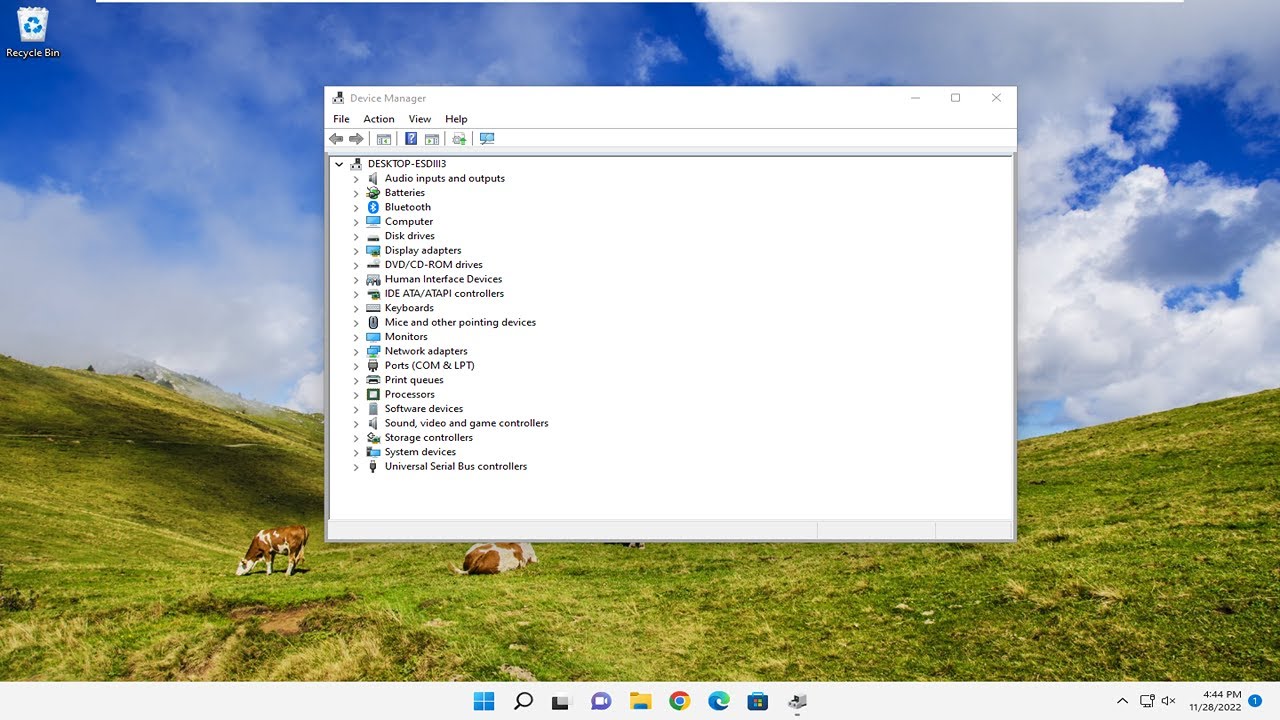Image resolution: width=1280 pixels, height=720 pixels.
Task: Click the Print queues printer icon
Action: [x=373, y=380]
